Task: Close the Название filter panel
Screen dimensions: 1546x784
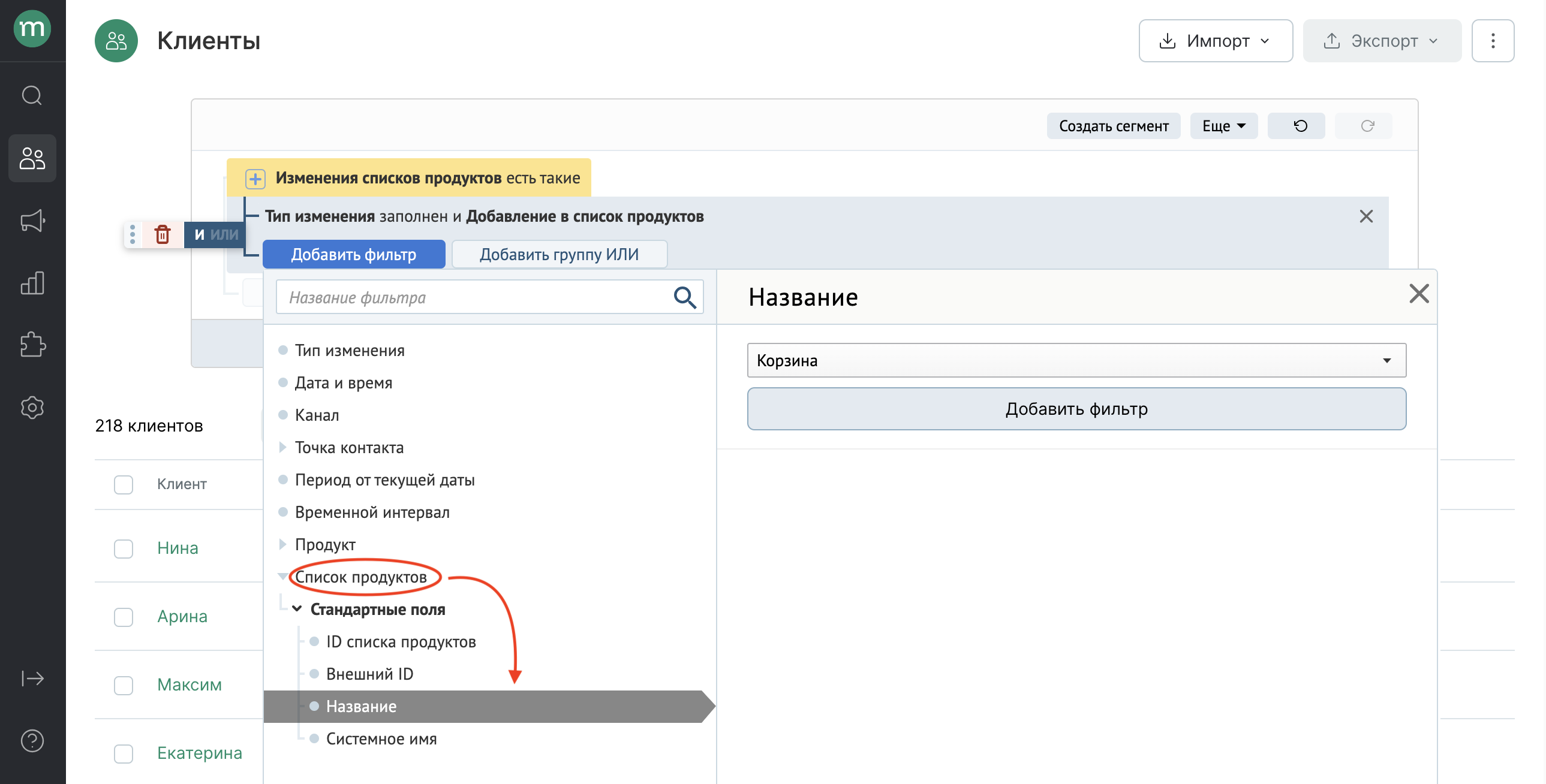Action: click(x=1419, y=294)
